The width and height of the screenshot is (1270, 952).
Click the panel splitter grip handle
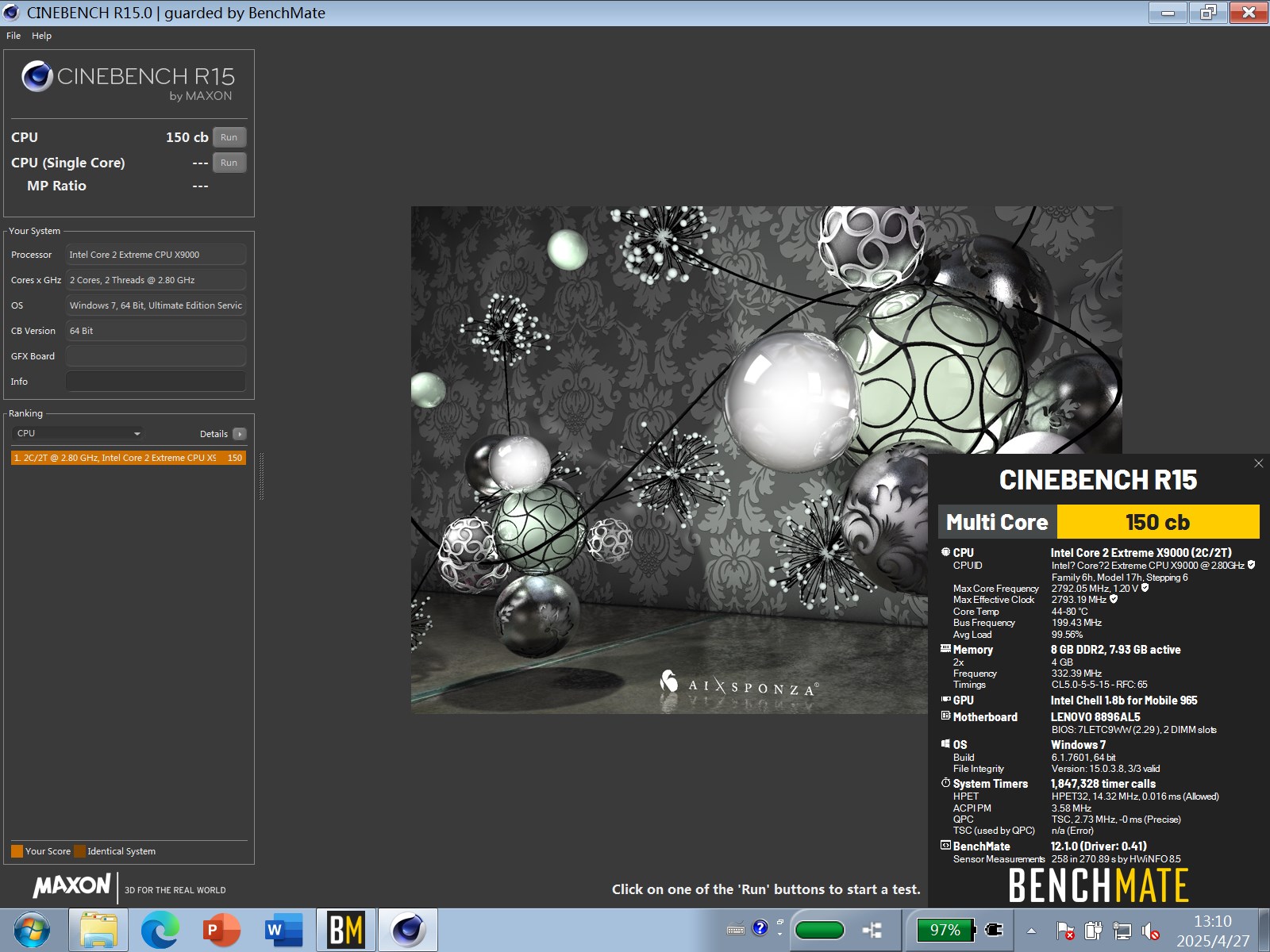(261, 476)
